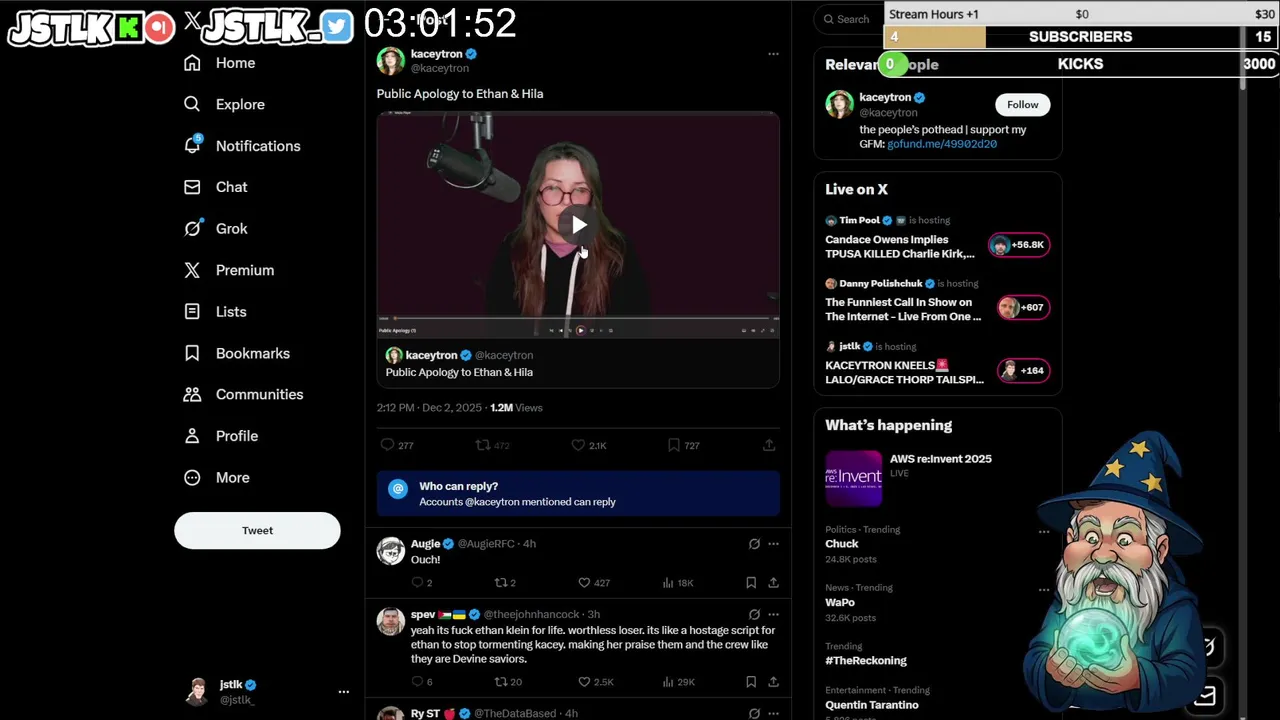Share the main kaceytron post
Viewport: 1280px width, 720px height.
click(x=769, y=445)
